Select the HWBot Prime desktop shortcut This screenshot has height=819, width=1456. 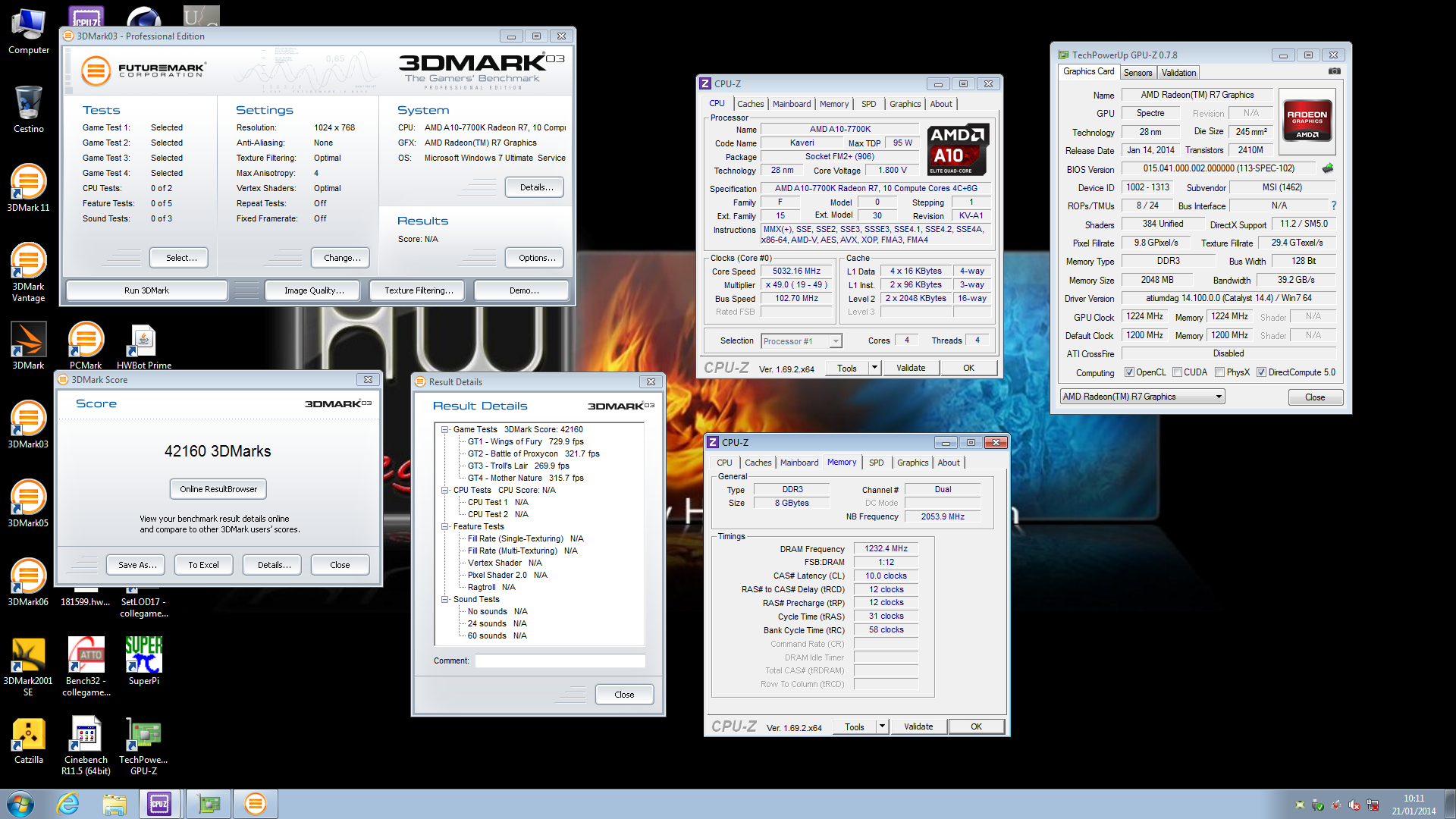[x=144, y=345]
